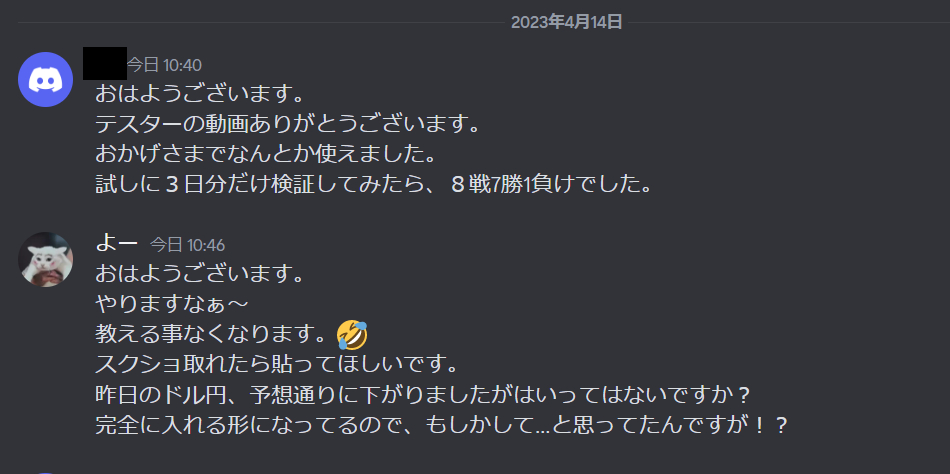
Task: Click the username よー
Action: click(117, 244)
